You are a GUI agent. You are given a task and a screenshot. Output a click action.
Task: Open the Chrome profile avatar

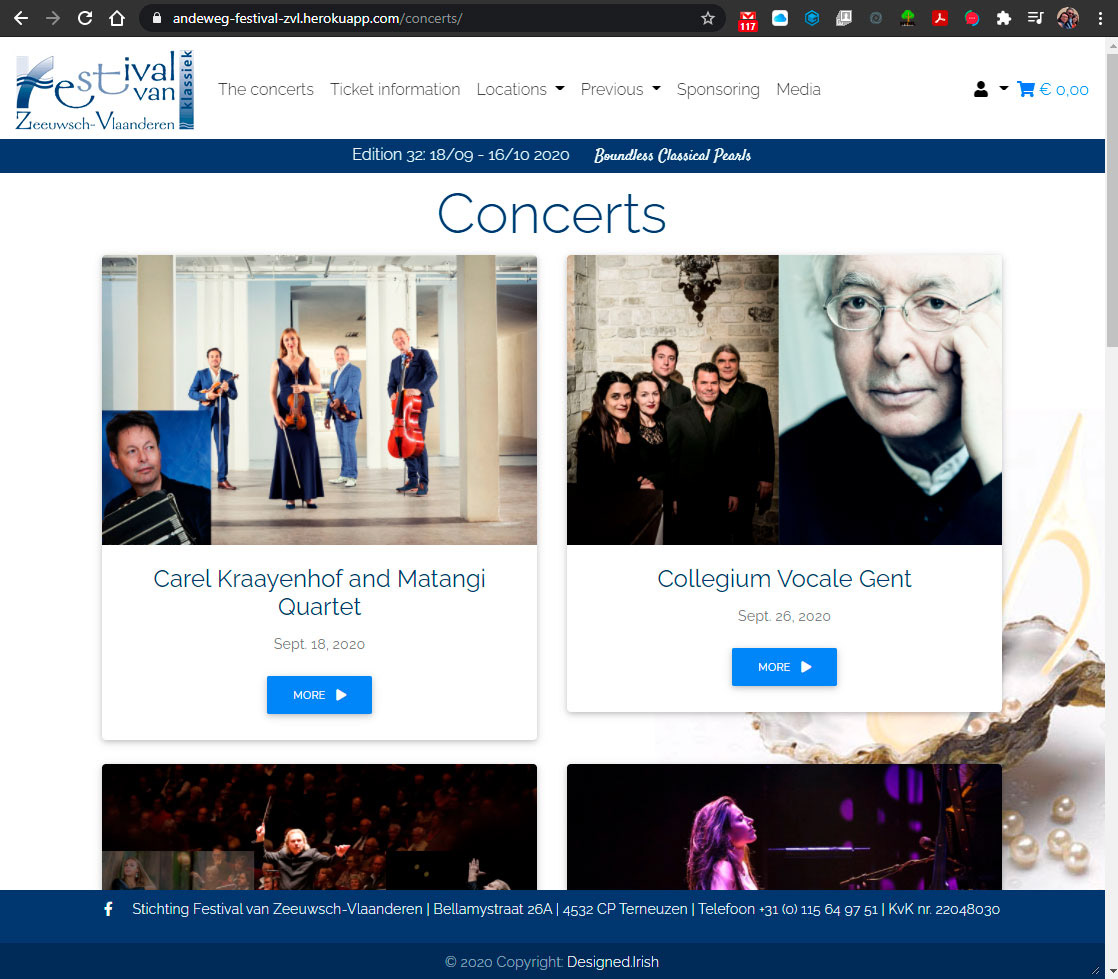(x=1067, y=18)
